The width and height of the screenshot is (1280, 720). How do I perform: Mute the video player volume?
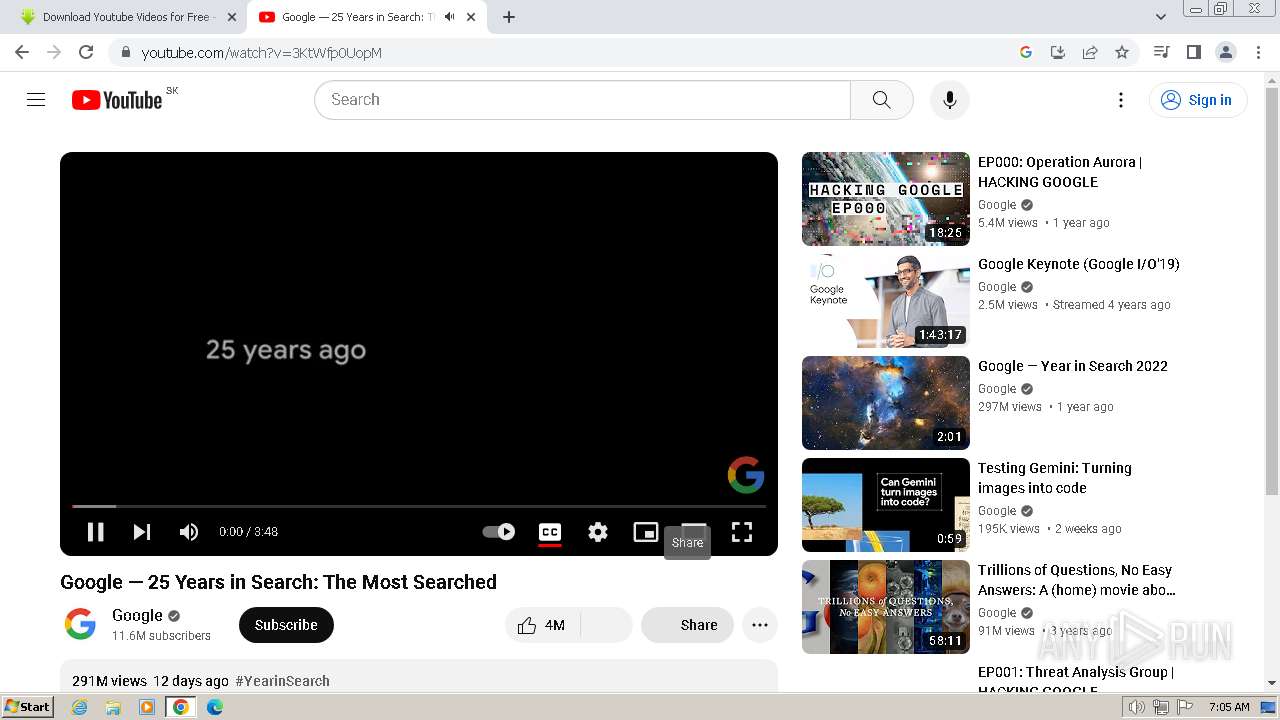coord(188,532)
